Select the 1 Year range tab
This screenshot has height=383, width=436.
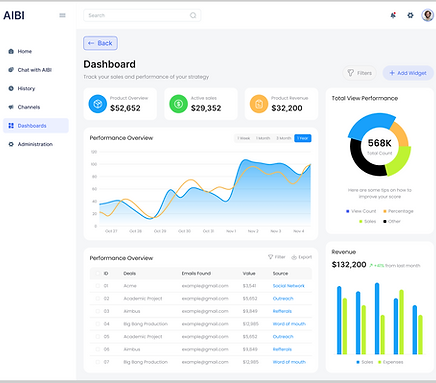[x=303, y=138]
